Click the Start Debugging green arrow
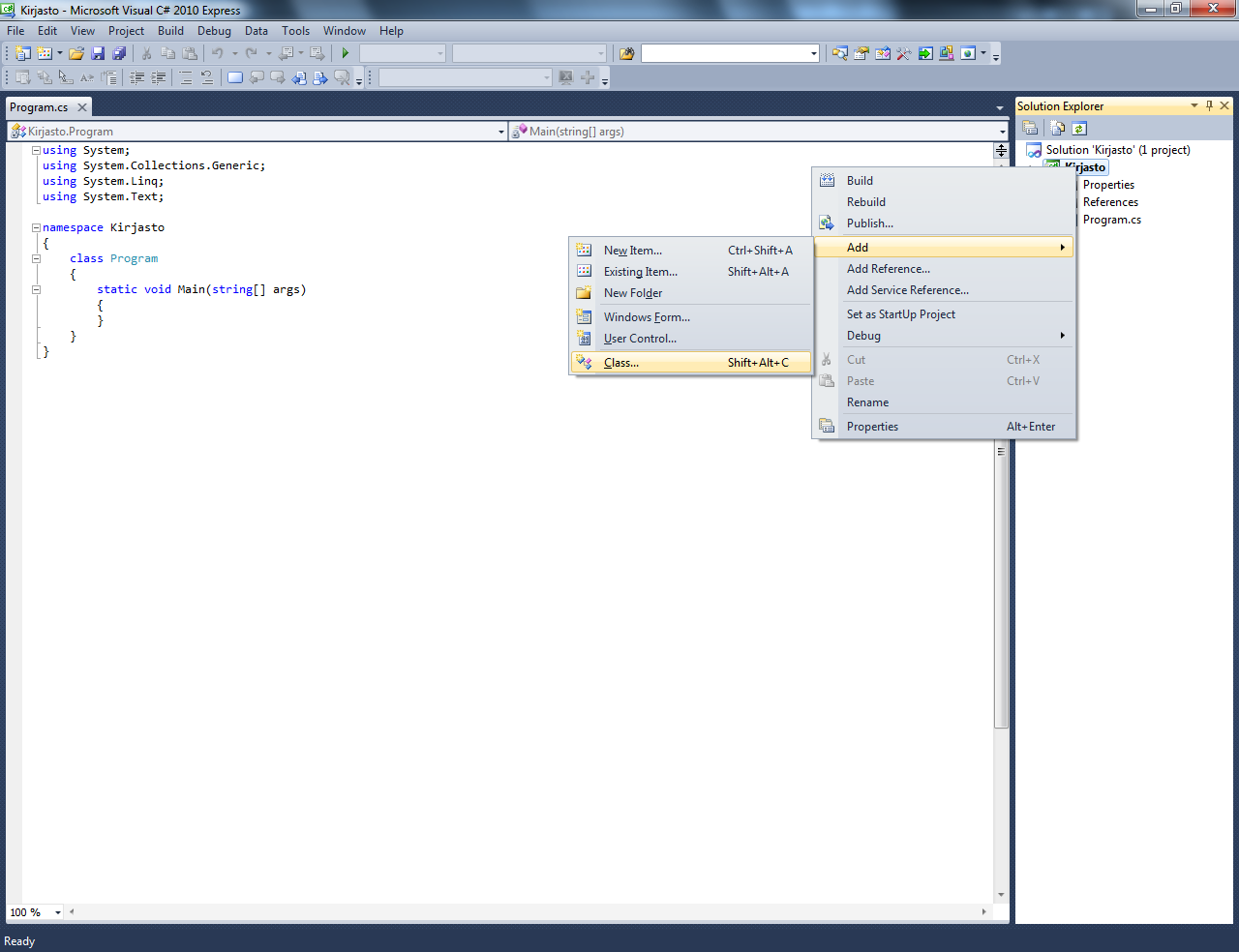1239x952 pixels. click(x=346, y=53)
